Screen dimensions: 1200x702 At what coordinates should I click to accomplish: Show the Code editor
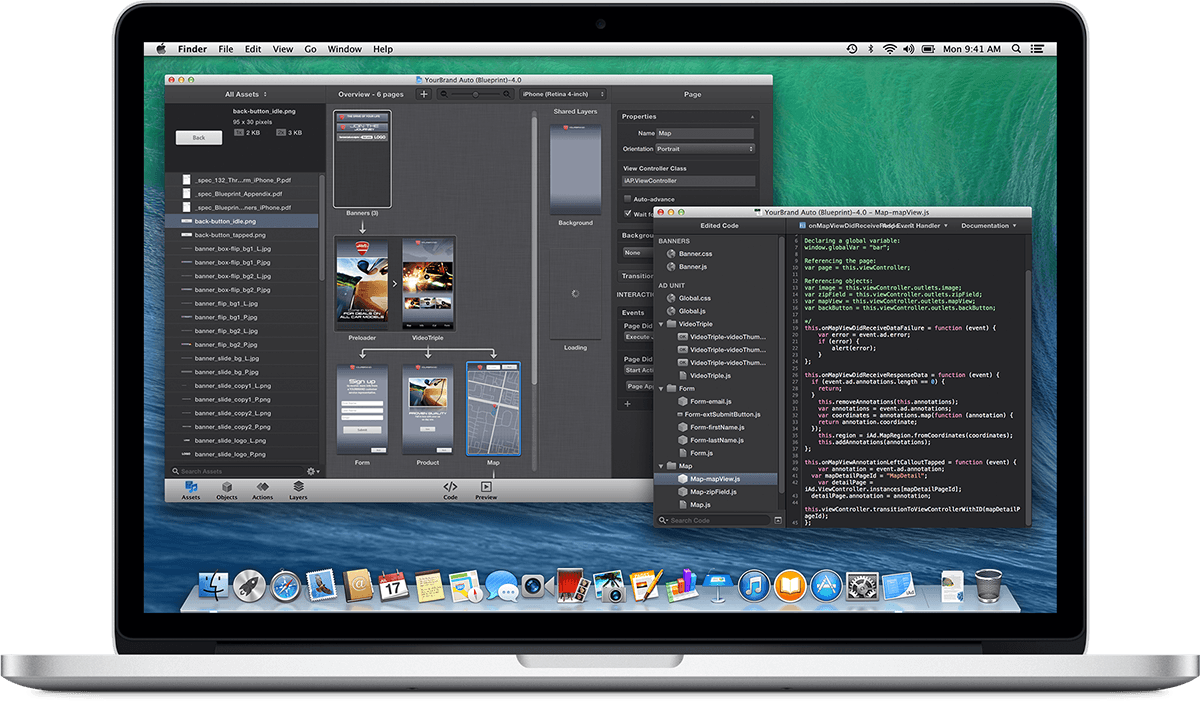click(x=450, y=490)
